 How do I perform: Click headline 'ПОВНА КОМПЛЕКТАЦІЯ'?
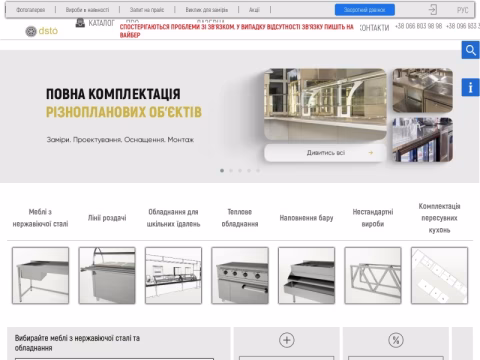[x=113, y=94]
